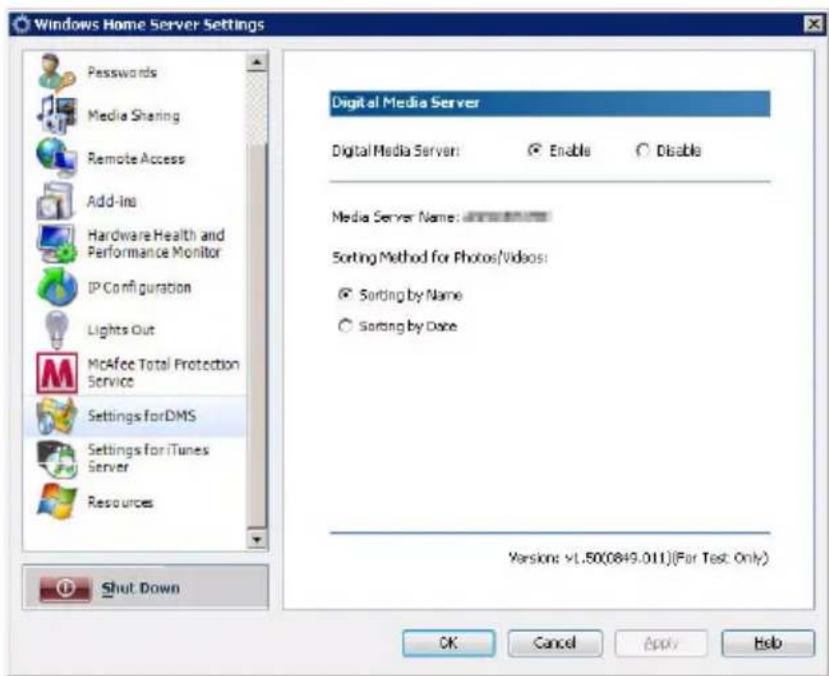Click the Passwords user-and-key icon
This screenshot has height=676, width=829.
tap(57, 72)
